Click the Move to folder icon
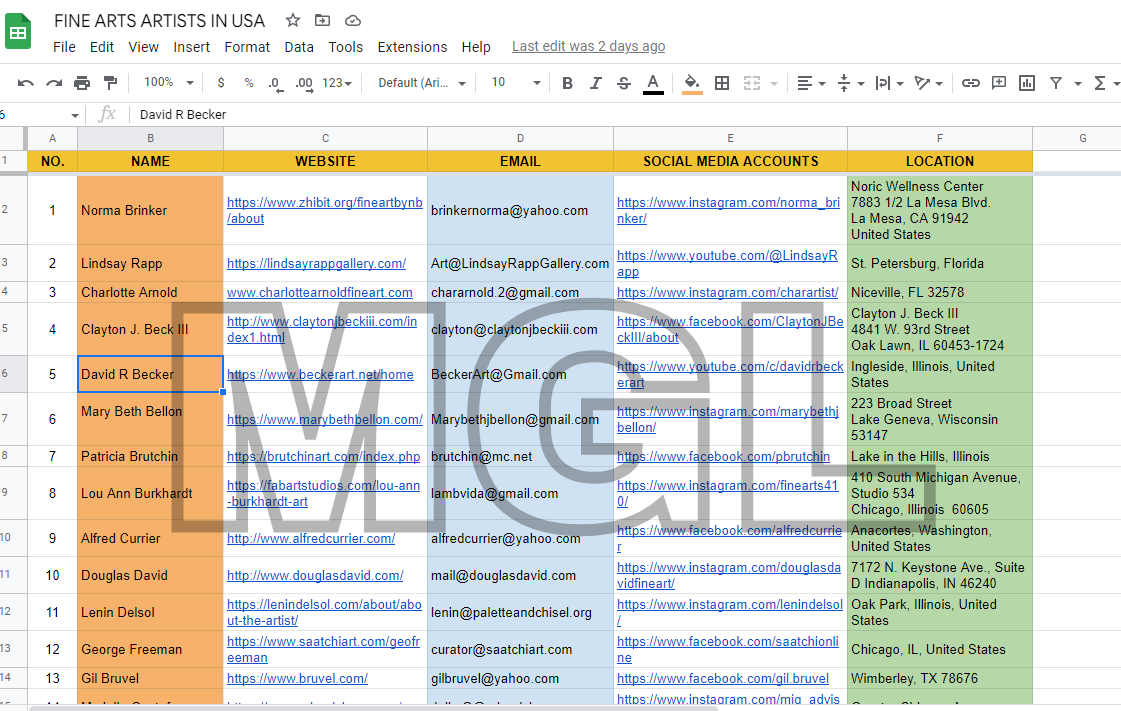Screen dimensions: 1121x711 pos(322,20)
